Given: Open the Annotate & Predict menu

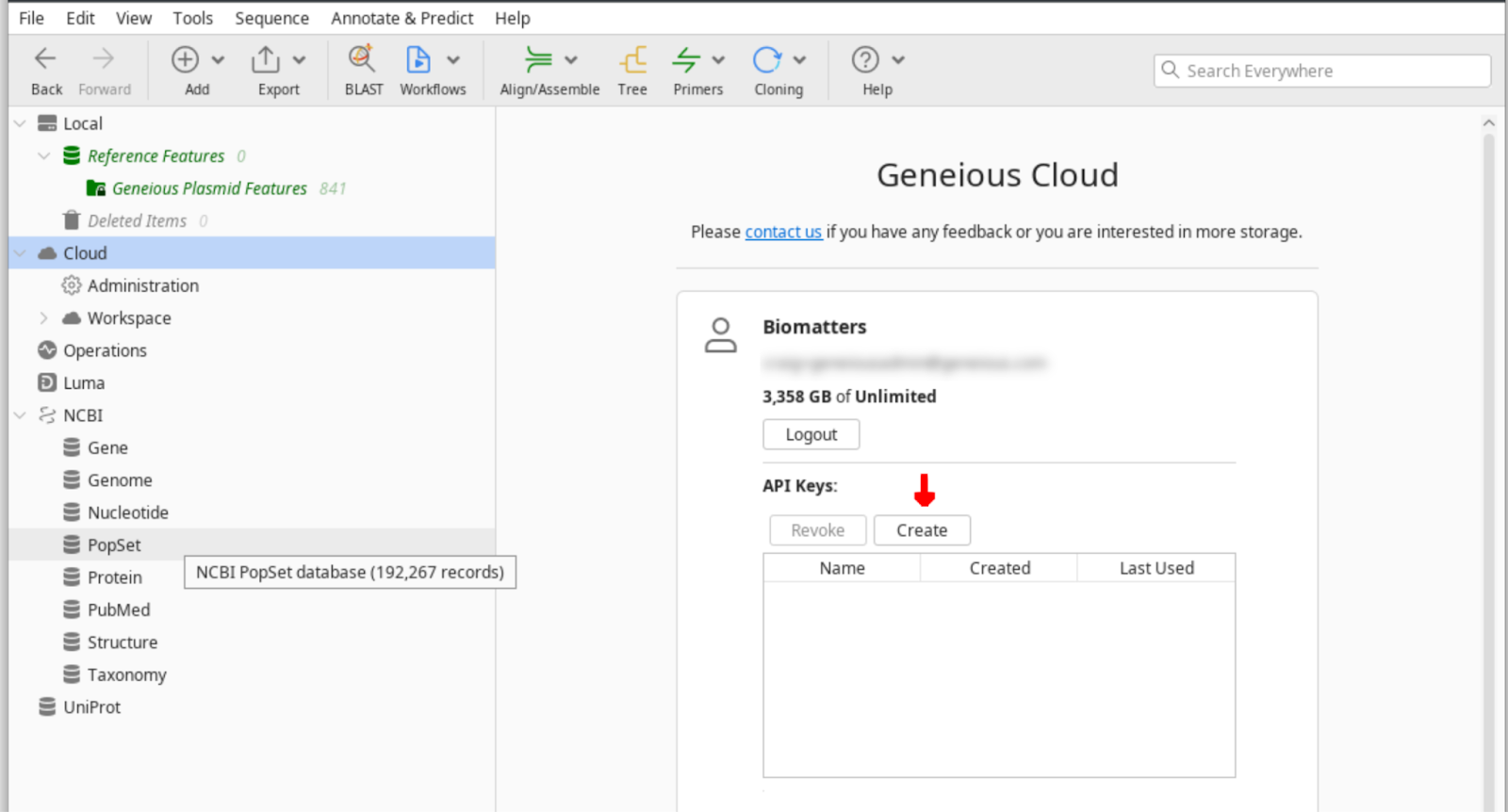Looking at the screenshot, I should [x=402, y=18].
